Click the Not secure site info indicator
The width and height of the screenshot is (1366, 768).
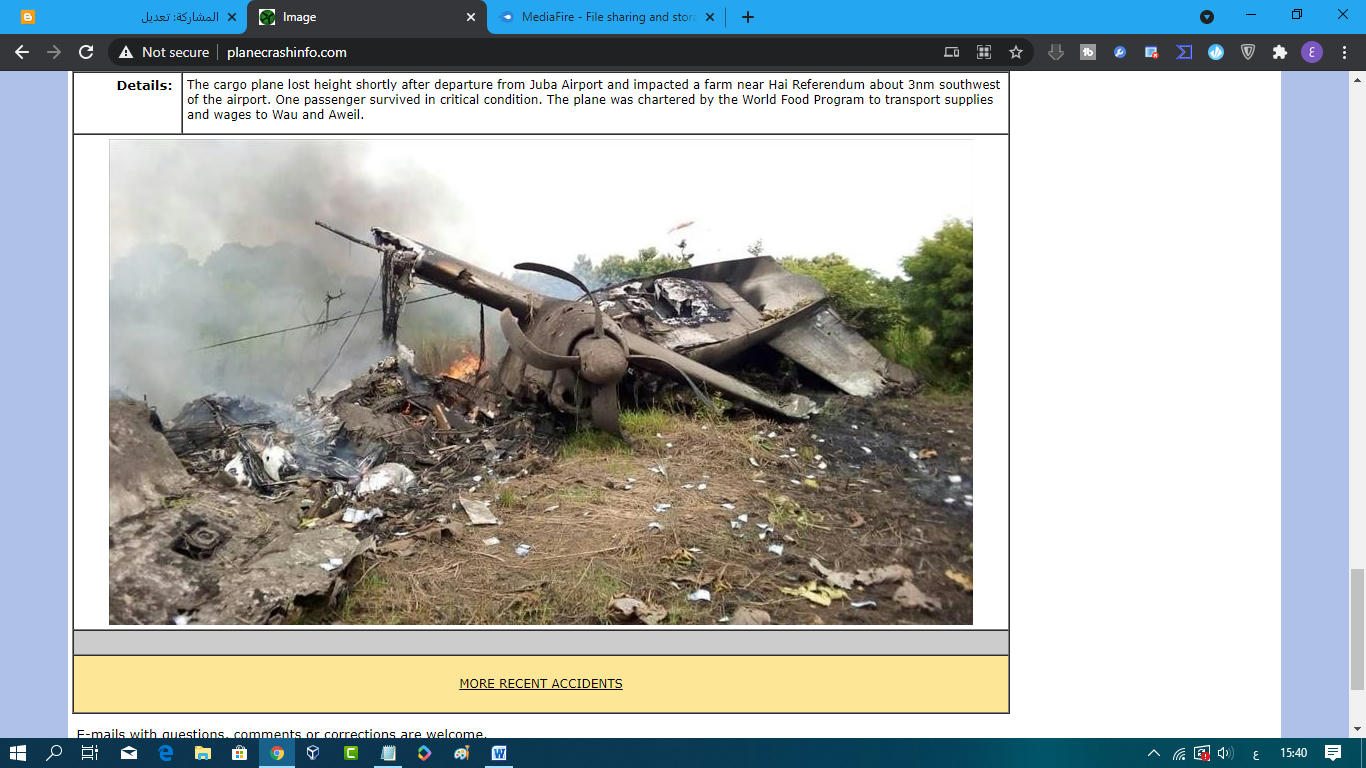tap(164, 52)
